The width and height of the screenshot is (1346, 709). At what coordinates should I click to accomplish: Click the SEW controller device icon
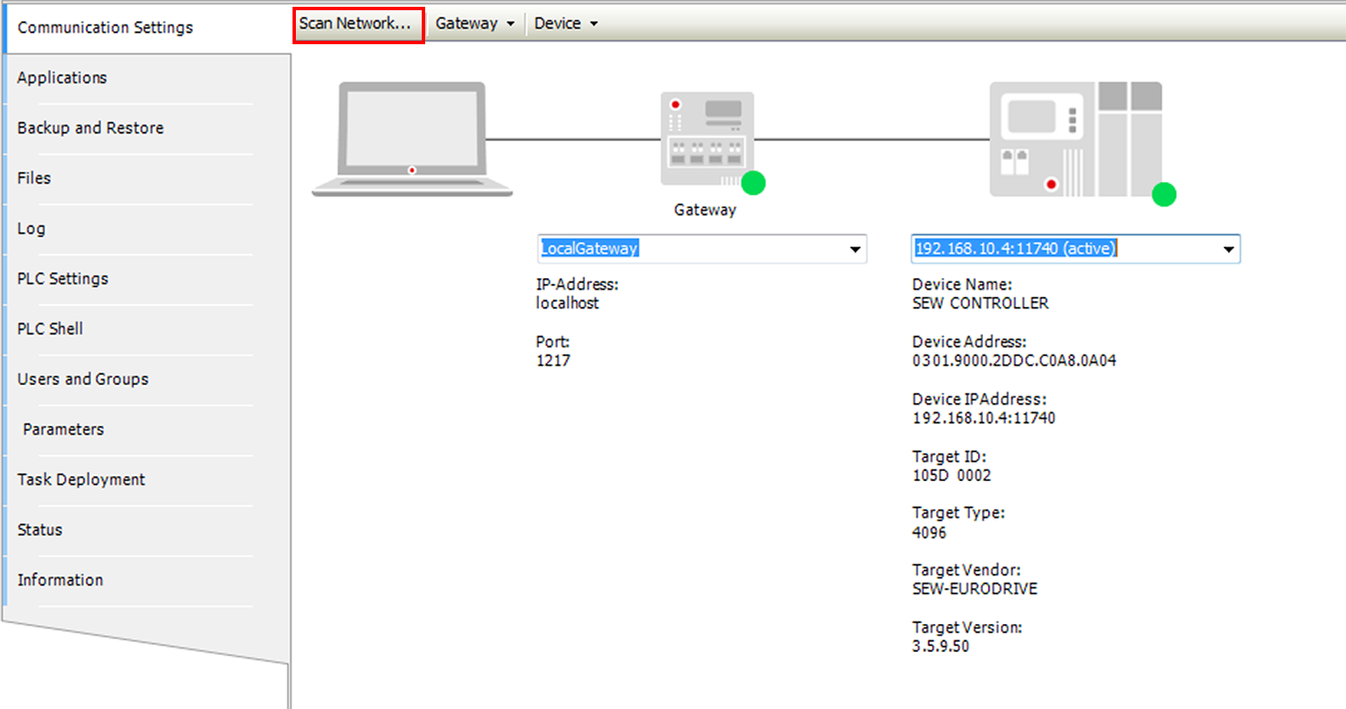pyautogui.click(x=1075, y=139)
